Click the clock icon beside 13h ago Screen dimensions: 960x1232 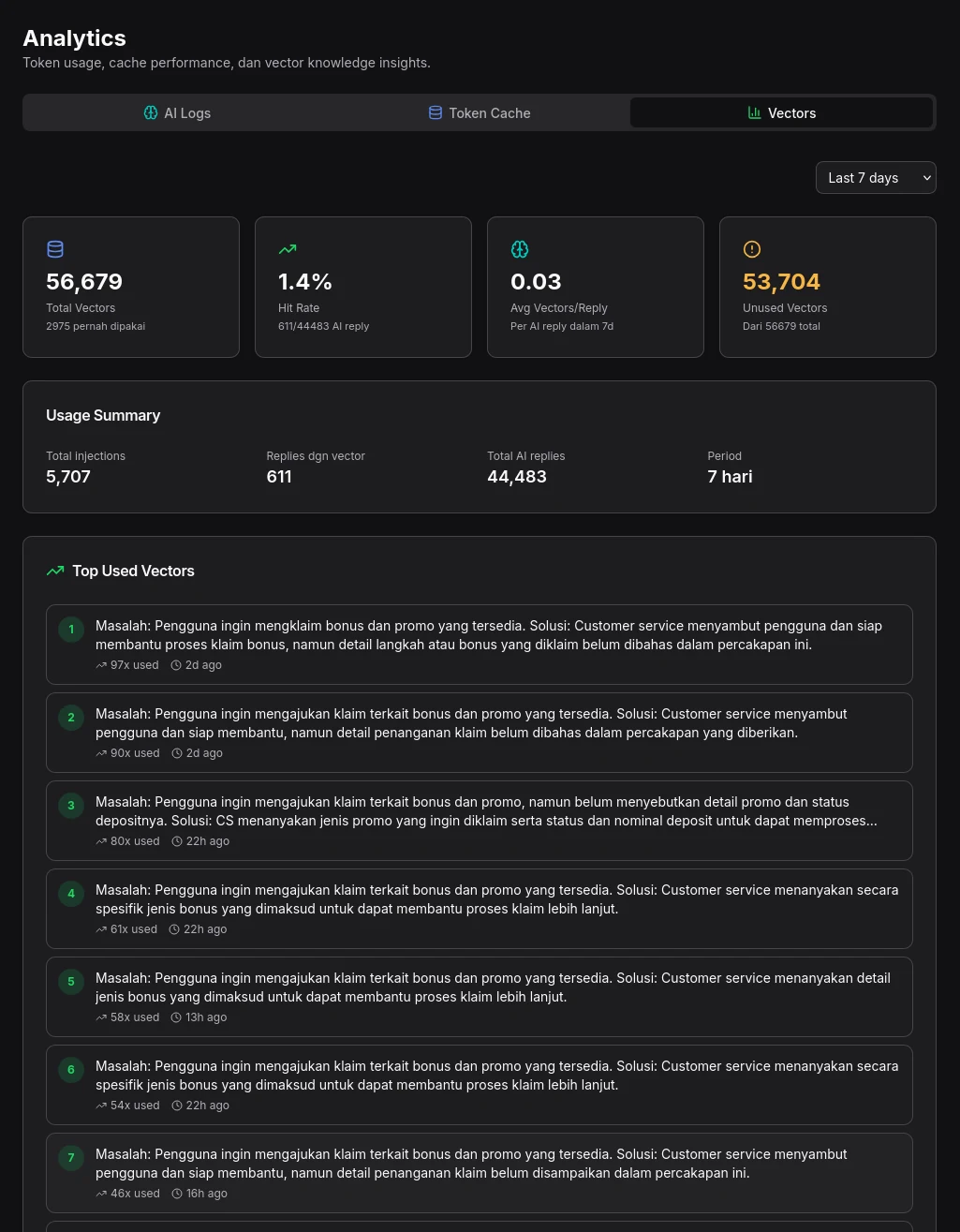(176, 1017)
